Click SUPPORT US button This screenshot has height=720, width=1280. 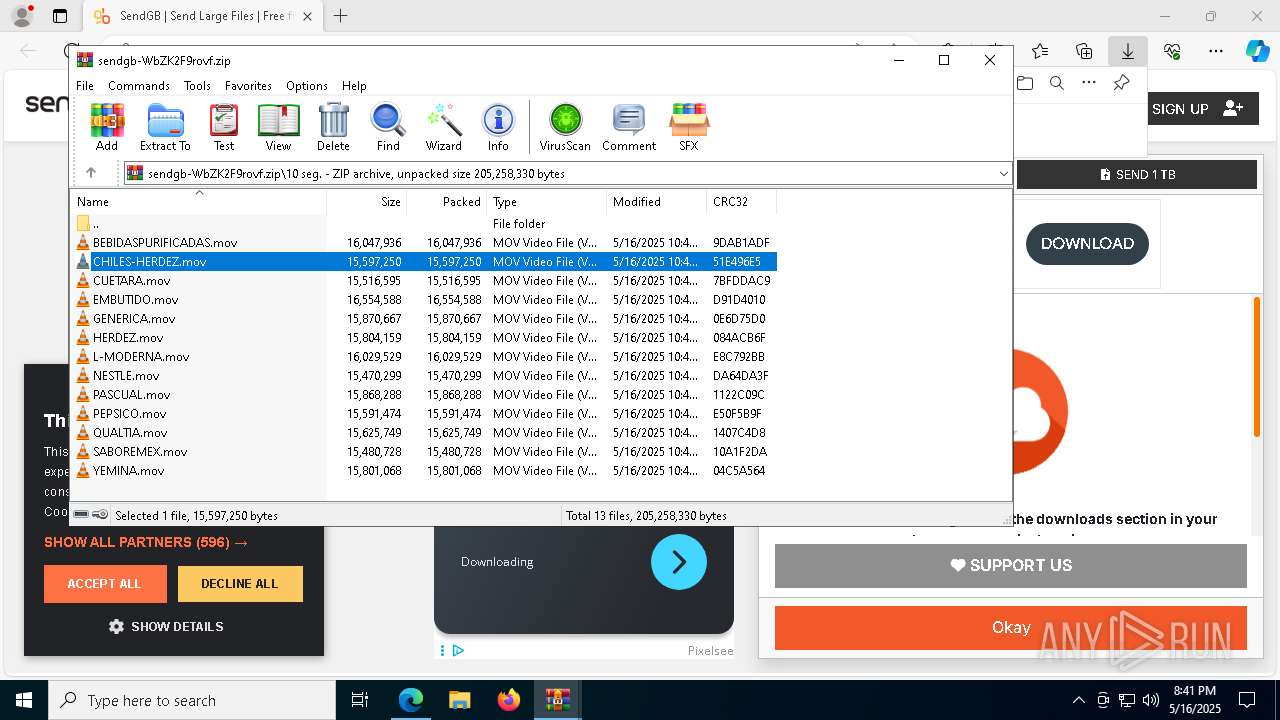pos(1011,566)
